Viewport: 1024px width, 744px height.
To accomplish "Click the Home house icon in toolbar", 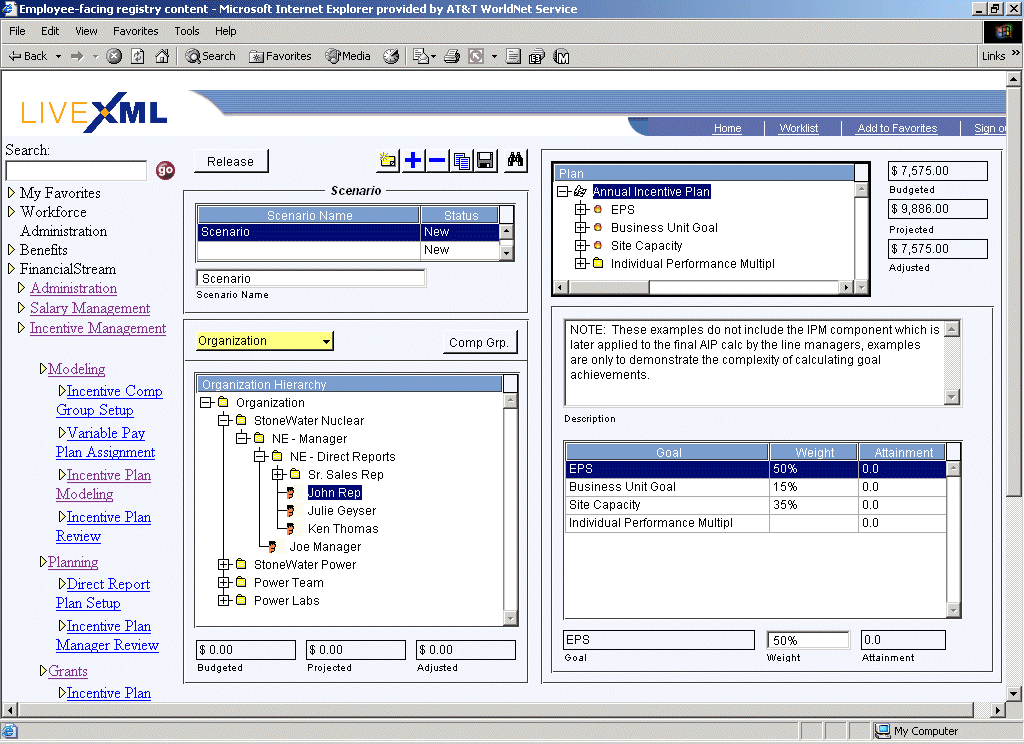I will 162,56.
